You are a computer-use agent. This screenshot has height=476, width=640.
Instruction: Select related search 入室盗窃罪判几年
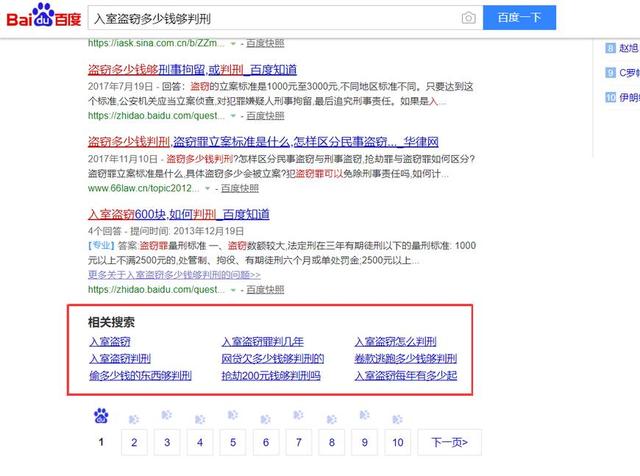point(263,342)
